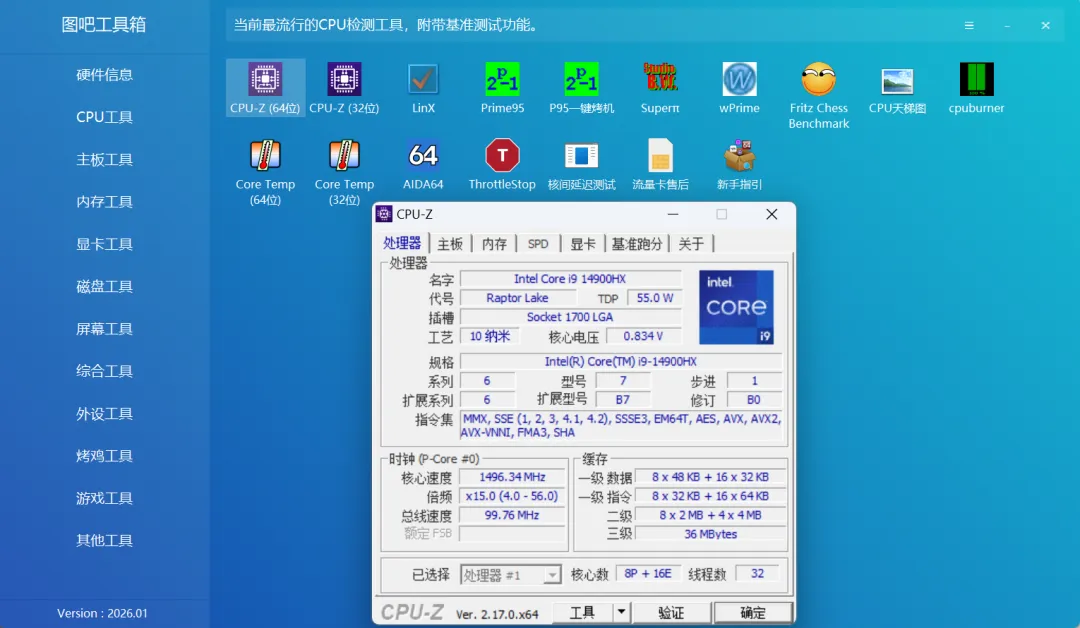Open the ThrottleStop tool
Viewport: 1080px width, 628px height.
click(502, 165)
